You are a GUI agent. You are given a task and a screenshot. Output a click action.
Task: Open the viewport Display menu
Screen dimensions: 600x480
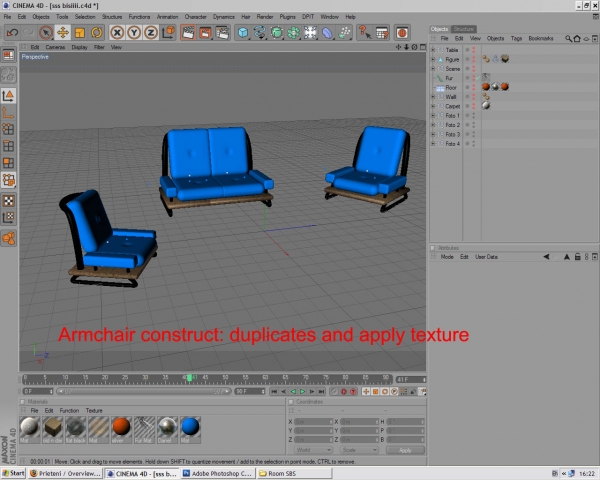tap(80, 47)
